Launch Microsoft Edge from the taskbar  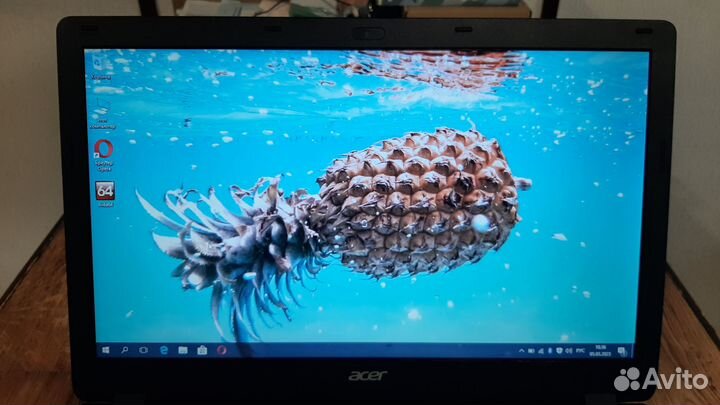163,350
